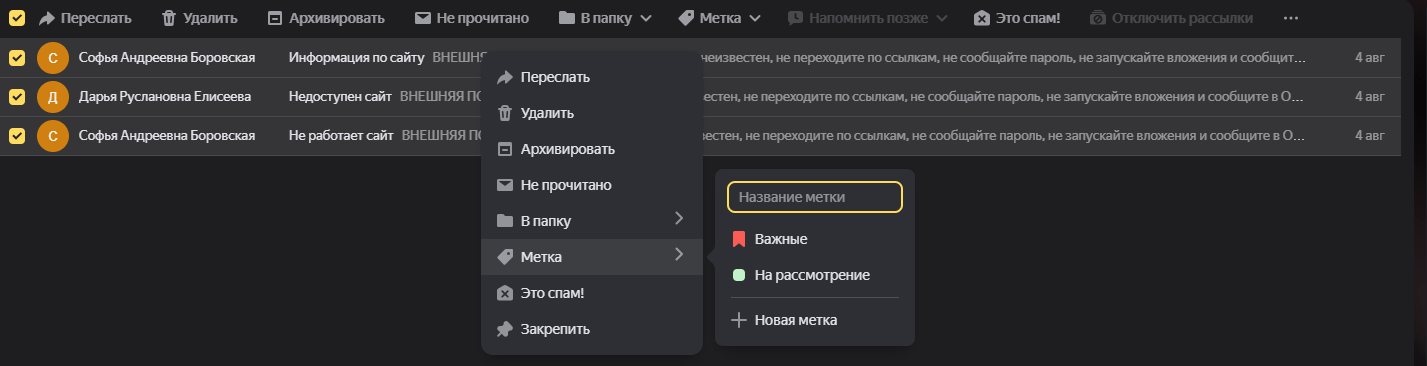The image size is (1427, 366).
Task: Click the toolbar Переслать label
Action: [96, 18]
